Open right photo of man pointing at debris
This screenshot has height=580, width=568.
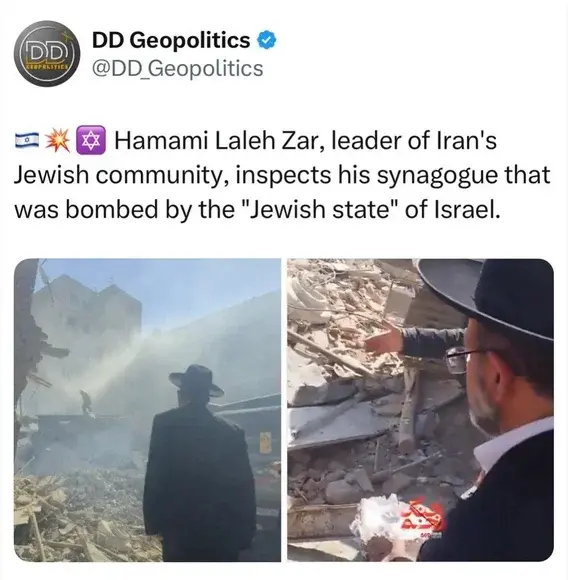(x=420, y=410)
